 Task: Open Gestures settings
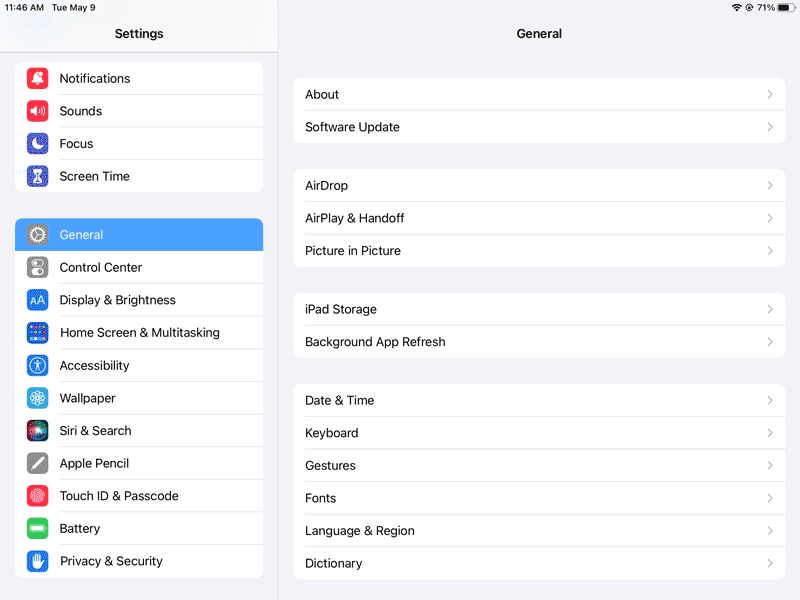[539, 466]
